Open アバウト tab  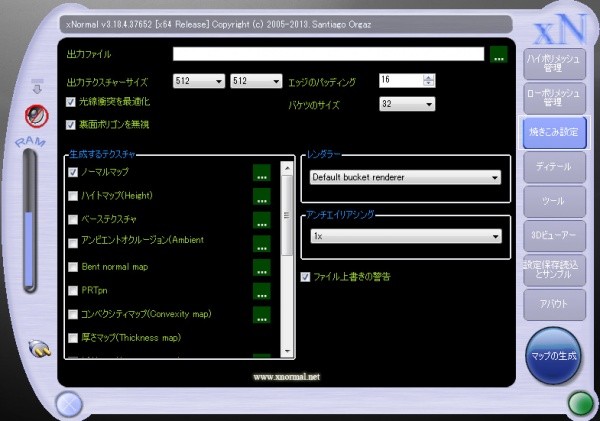coord(554,305)
